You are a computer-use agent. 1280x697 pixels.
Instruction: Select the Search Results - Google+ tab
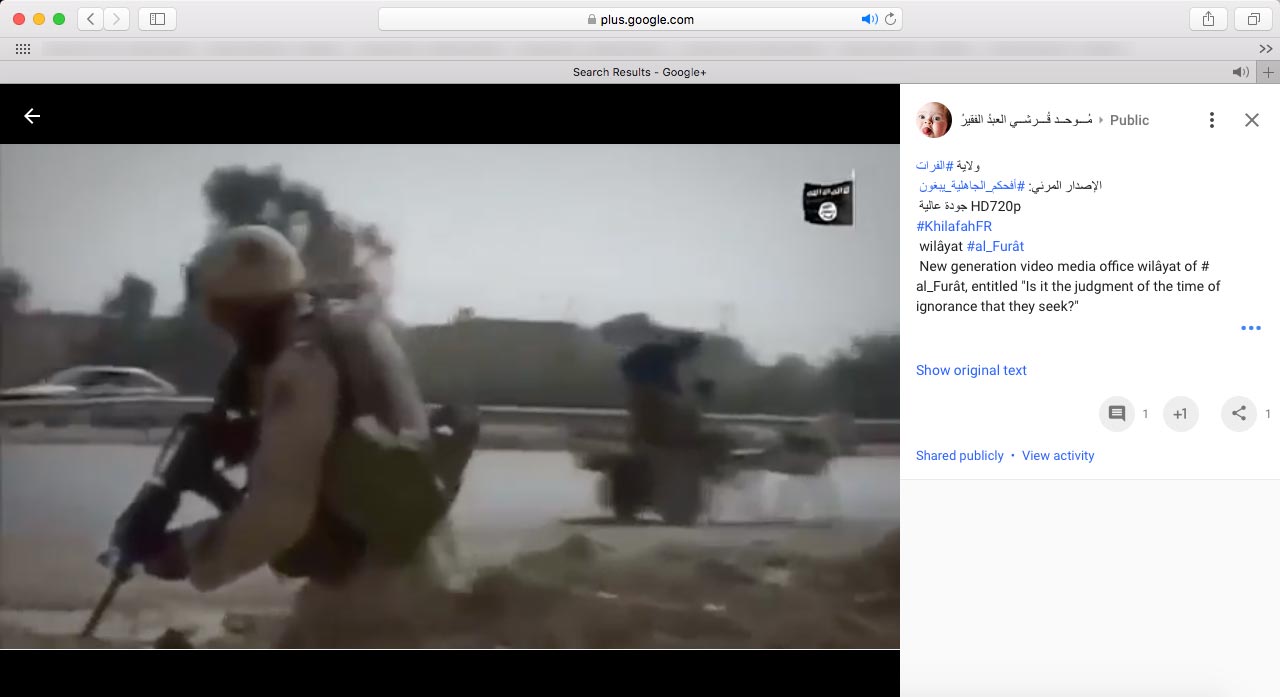[639, 72]
